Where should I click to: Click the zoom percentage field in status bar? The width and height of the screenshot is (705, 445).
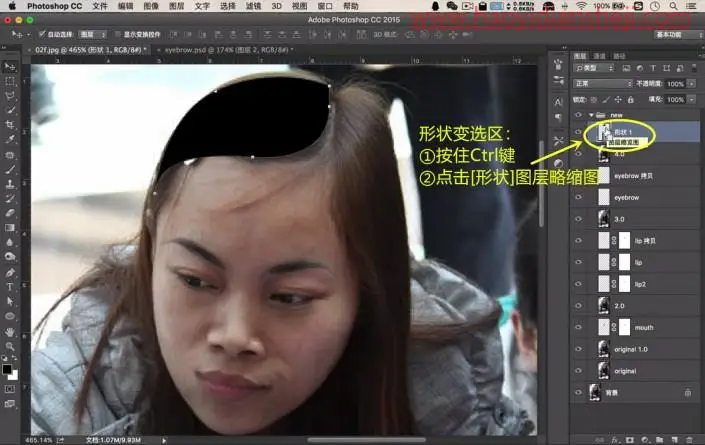coord(38,440)
